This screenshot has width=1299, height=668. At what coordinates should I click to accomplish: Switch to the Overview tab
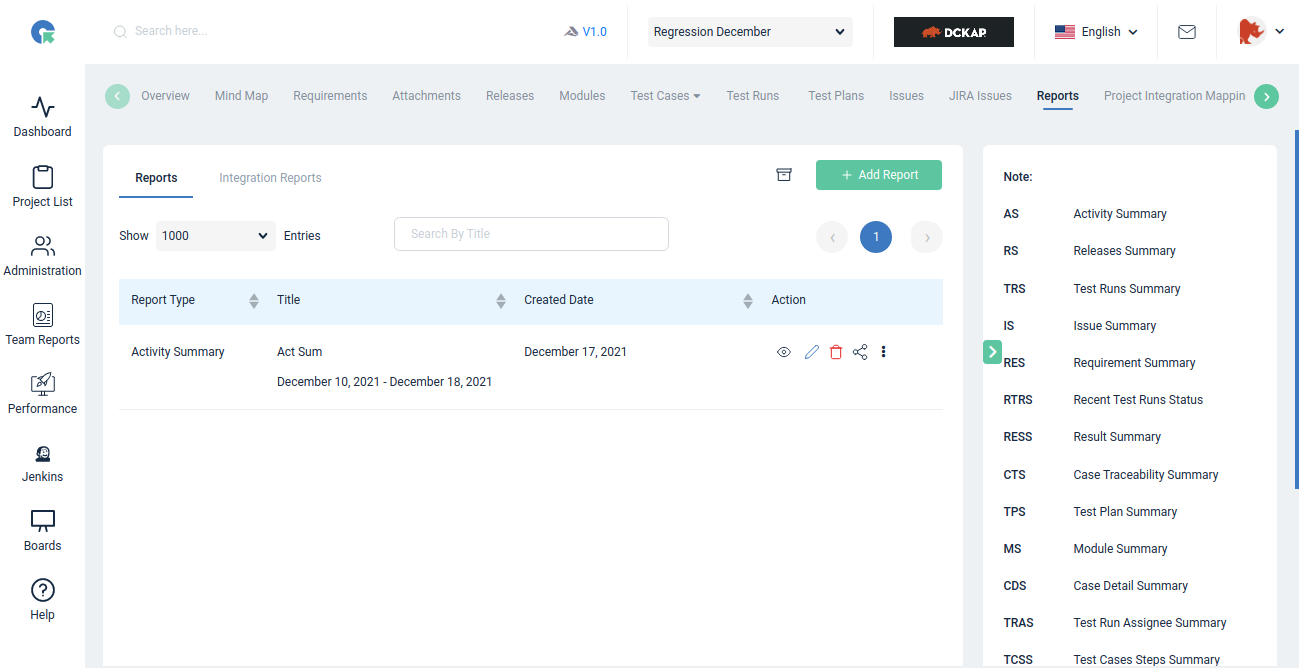tap(165, 96)
